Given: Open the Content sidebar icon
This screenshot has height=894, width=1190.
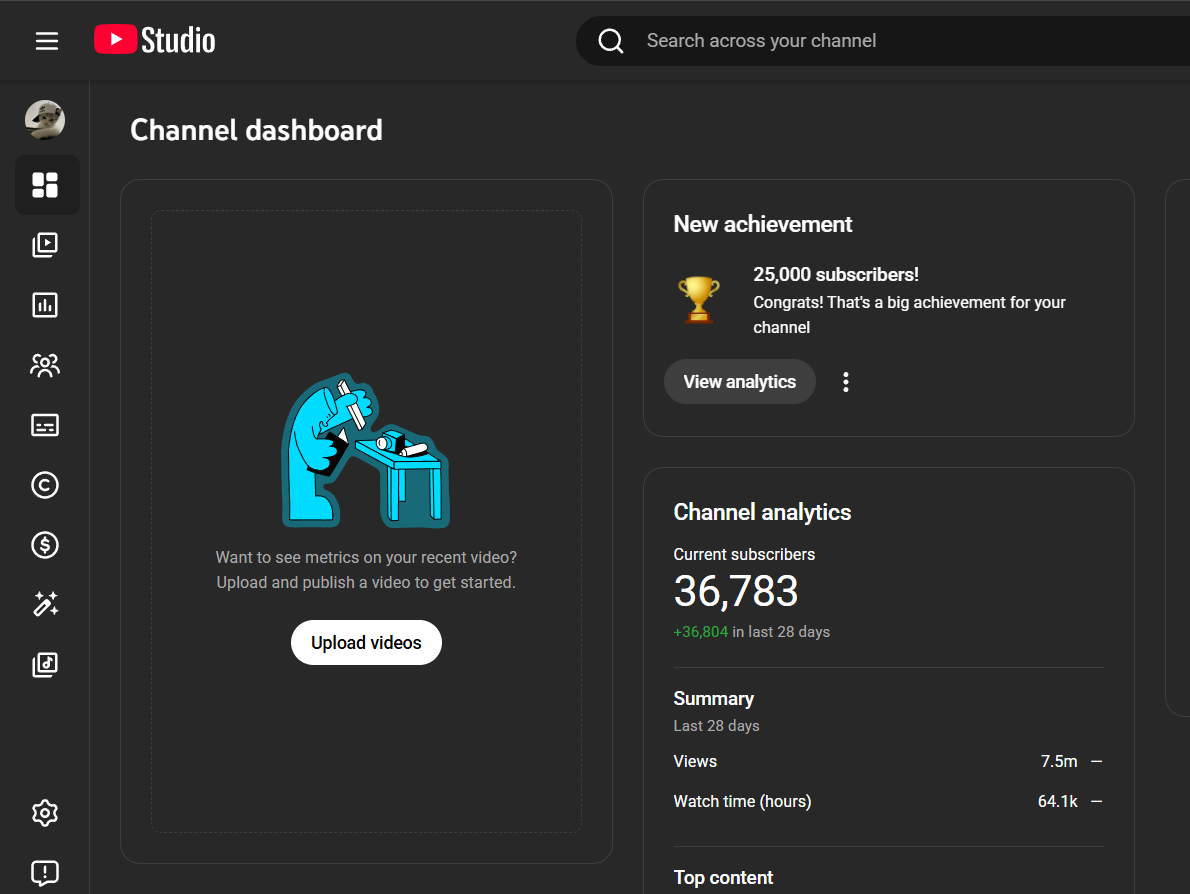Looking at the screenshot, I should coord(45,245).
